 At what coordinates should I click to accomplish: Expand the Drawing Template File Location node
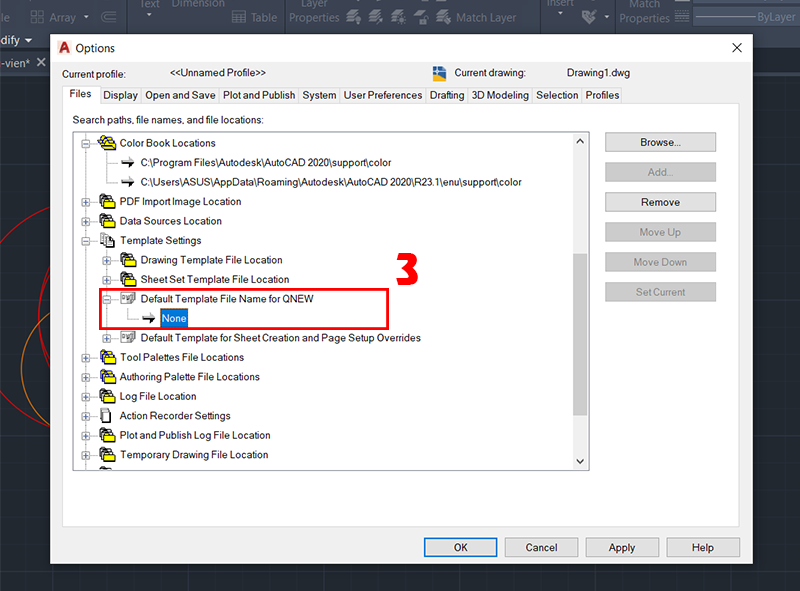pos(107,260)
